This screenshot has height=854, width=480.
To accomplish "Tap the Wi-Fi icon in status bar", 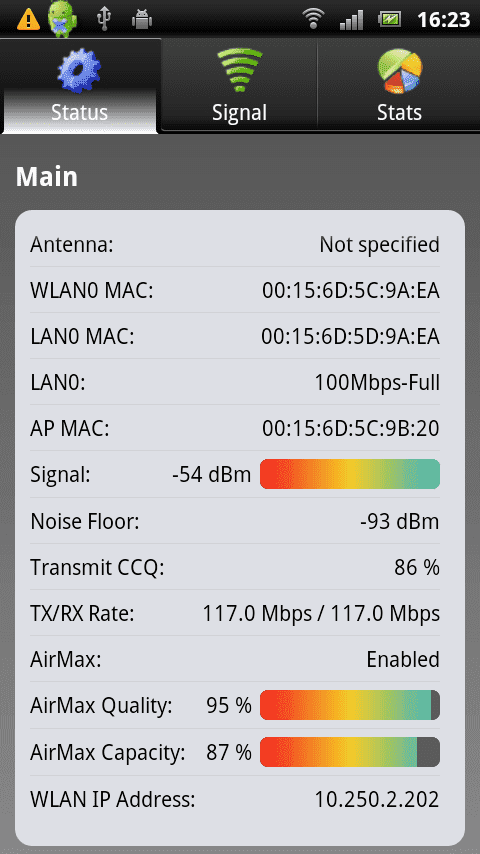I will (x=313, y=19).
